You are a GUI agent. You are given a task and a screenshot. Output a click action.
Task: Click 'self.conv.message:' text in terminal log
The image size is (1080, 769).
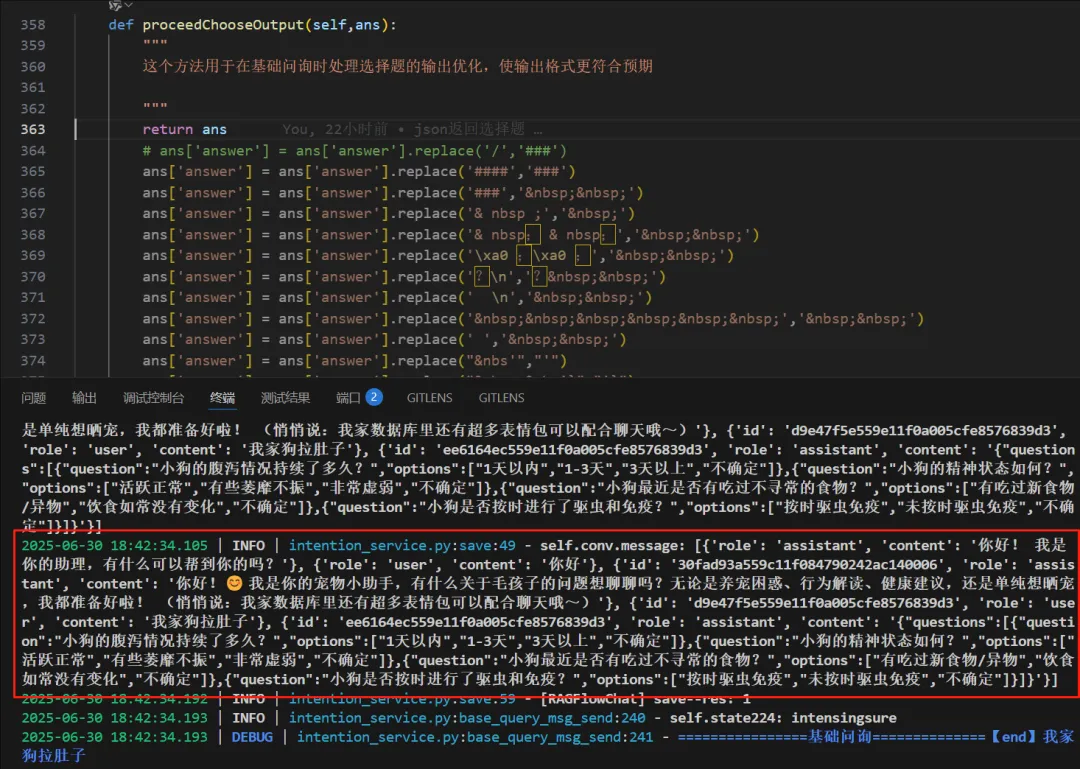(612, 545)
